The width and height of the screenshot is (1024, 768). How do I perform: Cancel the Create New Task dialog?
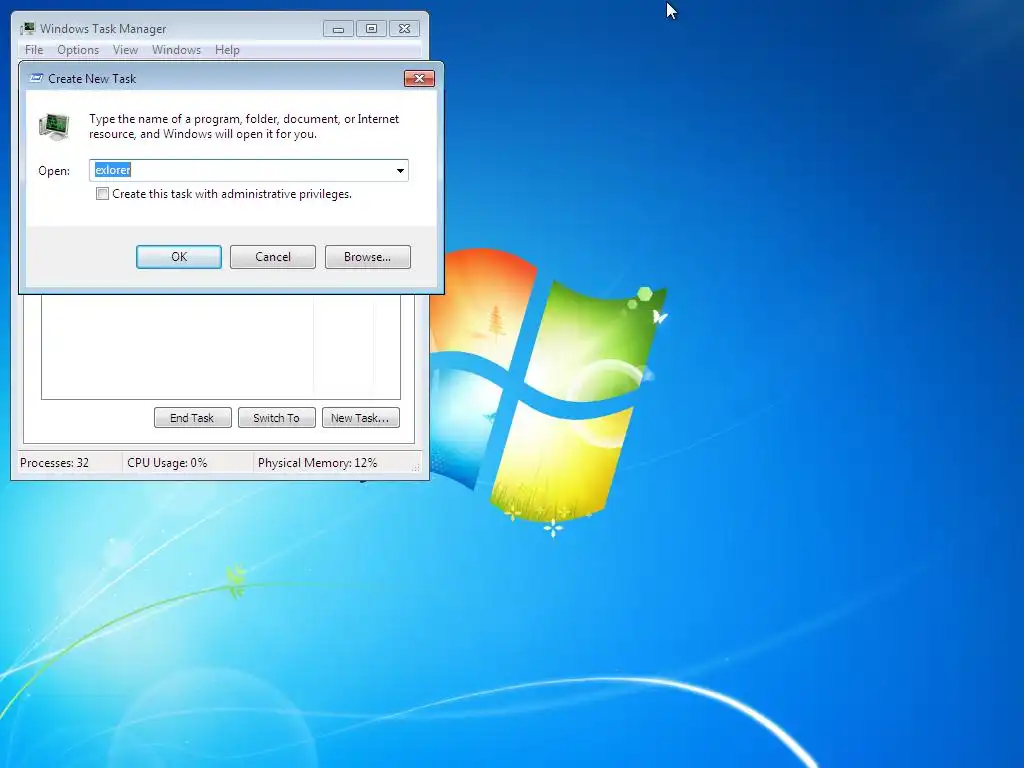coord(273,257)
